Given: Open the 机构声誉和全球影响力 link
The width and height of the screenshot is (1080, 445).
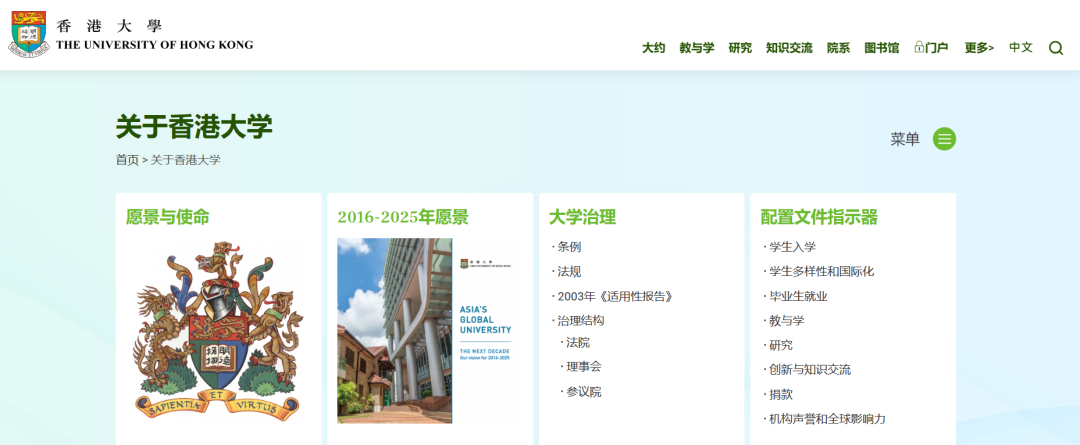Looking at the screenshot, I should [827, 419].
